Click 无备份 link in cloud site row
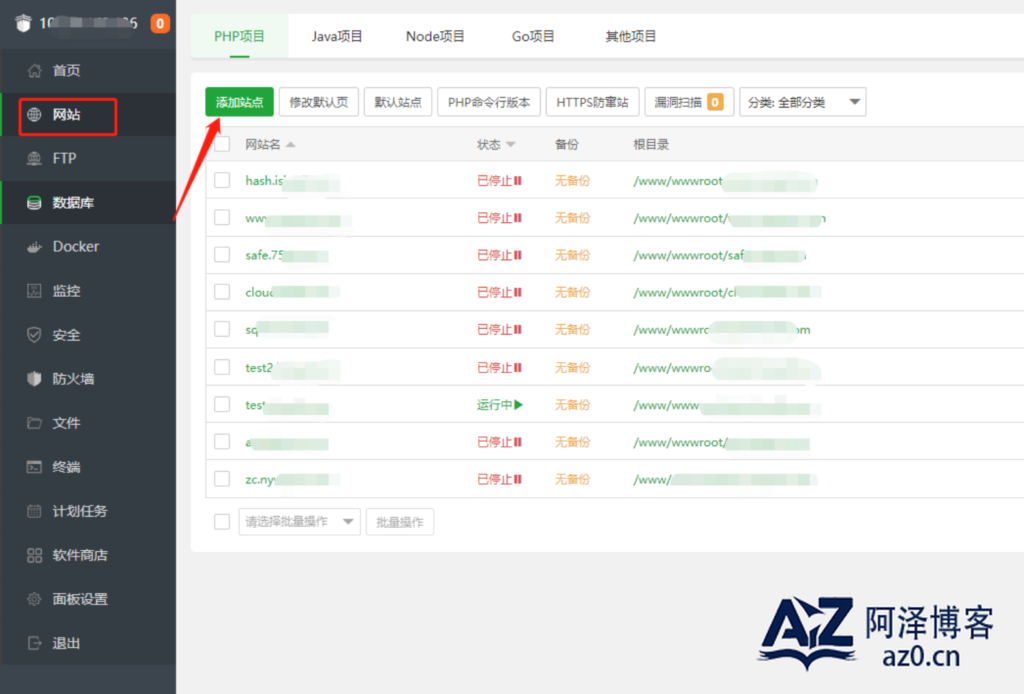This screenshot has width=1024, height=694. [572, 292]
